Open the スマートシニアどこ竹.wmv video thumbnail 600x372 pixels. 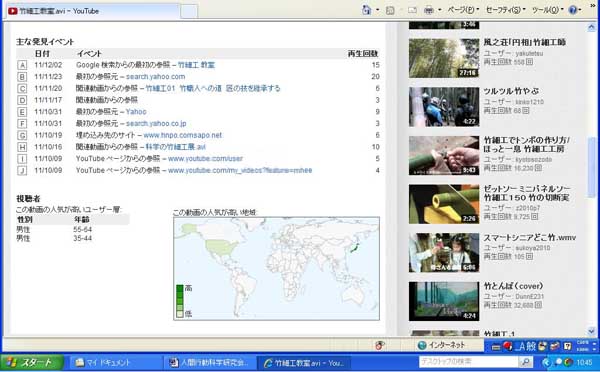[444, 253]
